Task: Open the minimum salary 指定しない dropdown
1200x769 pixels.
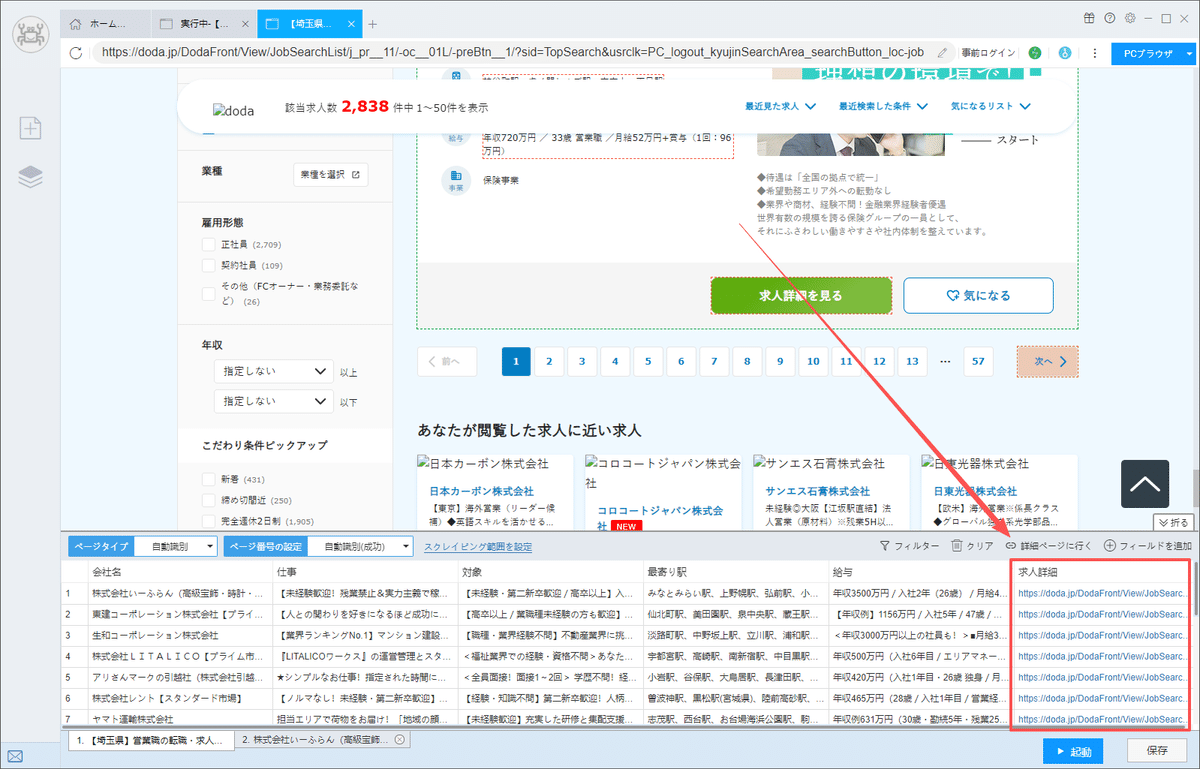Action: (x=274, y=372)
